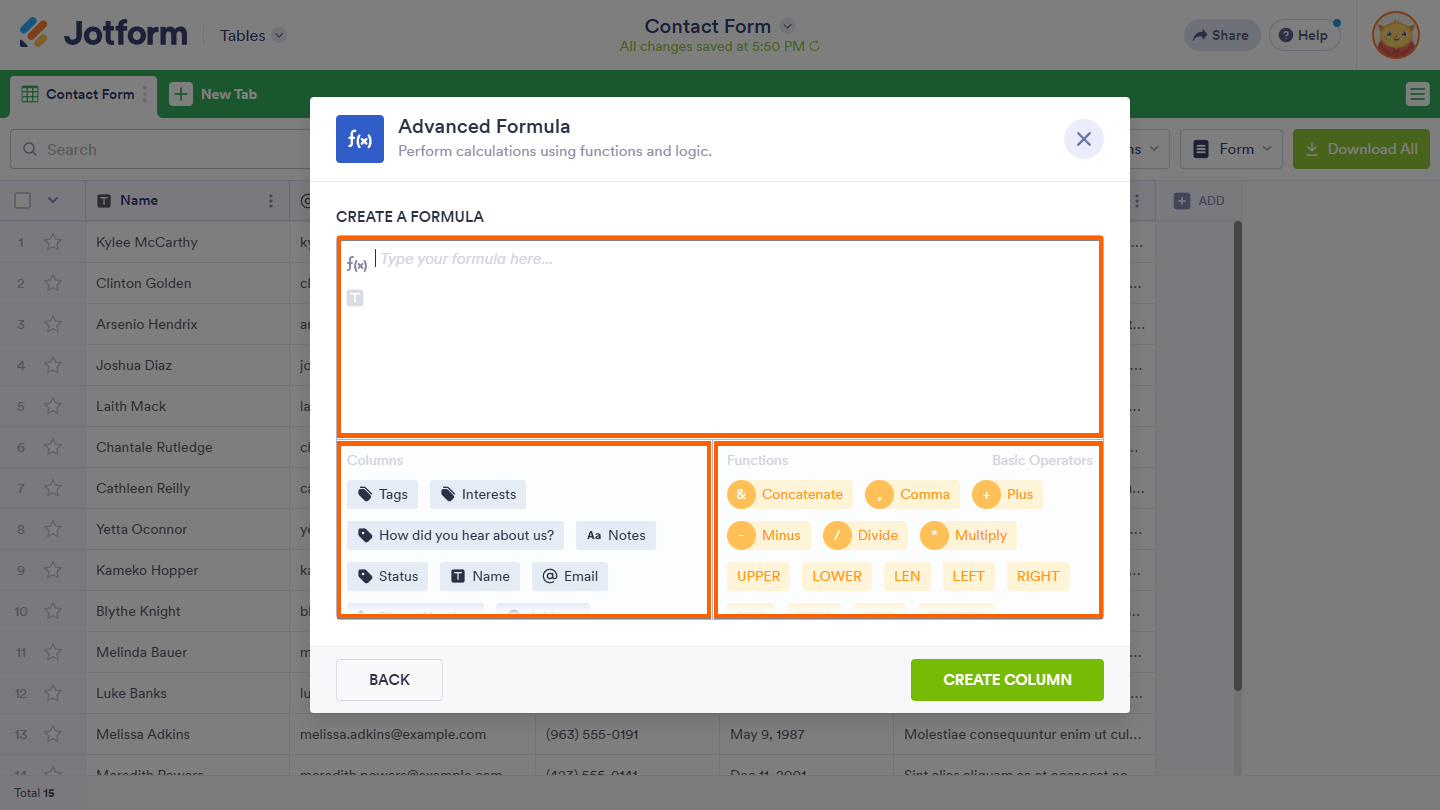Click the table's vertical scrollbar
The width and height of the screenshot is (1440, 810).
pos(1237,450)
